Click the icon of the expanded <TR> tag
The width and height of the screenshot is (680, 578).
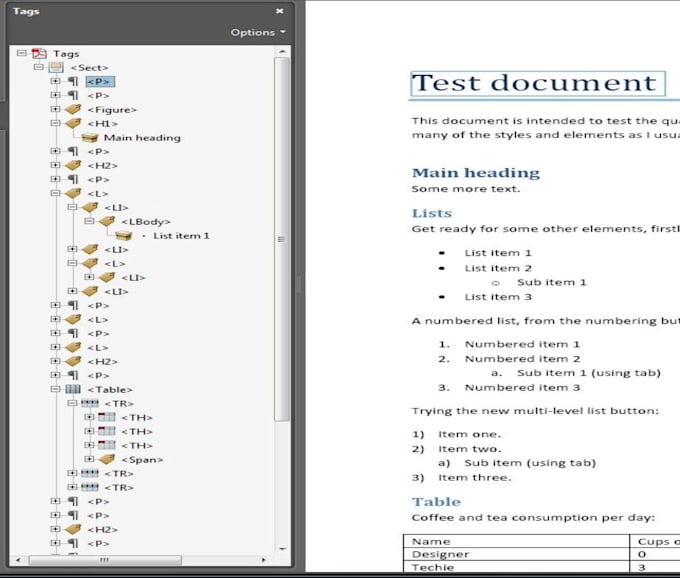coord(90,403)
